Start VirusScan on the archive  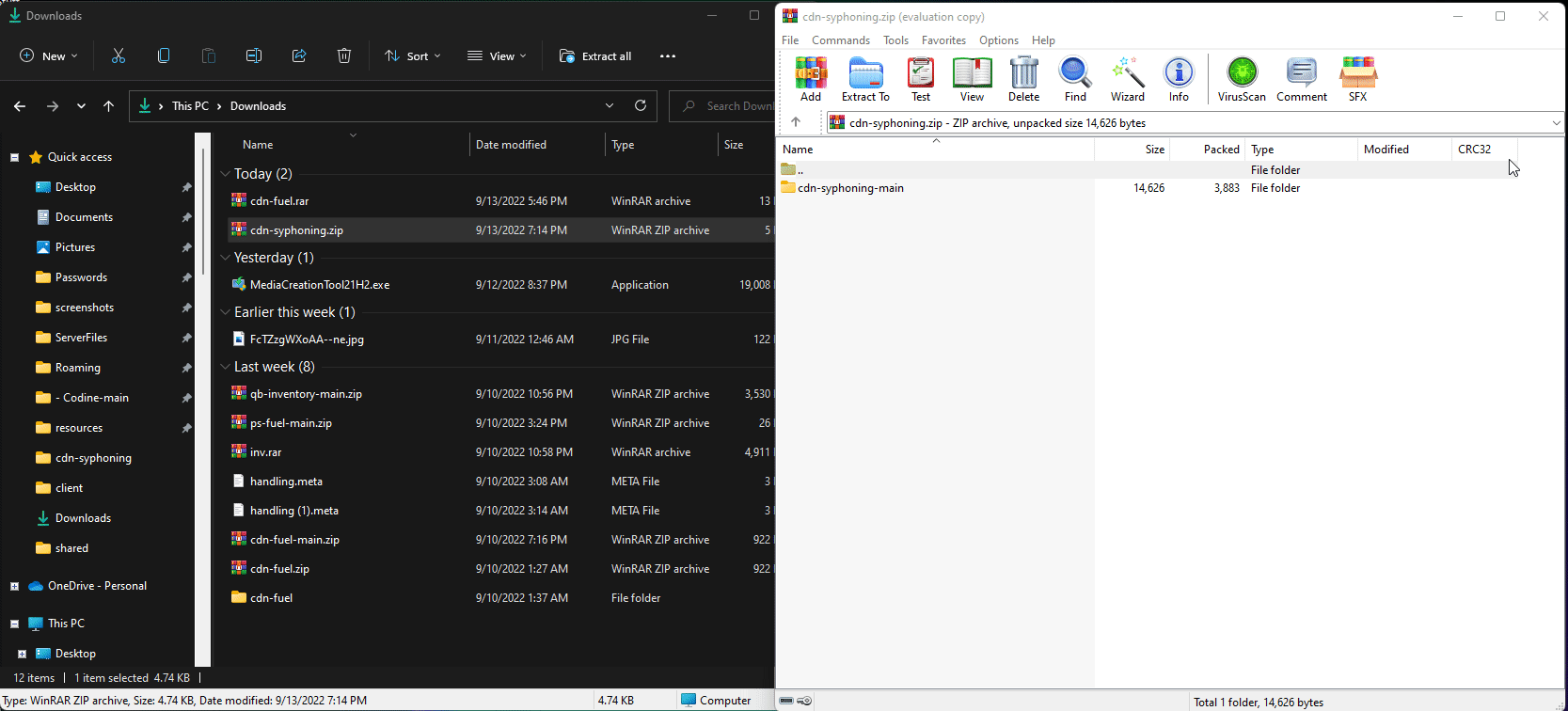click(x=1242, y=79)
